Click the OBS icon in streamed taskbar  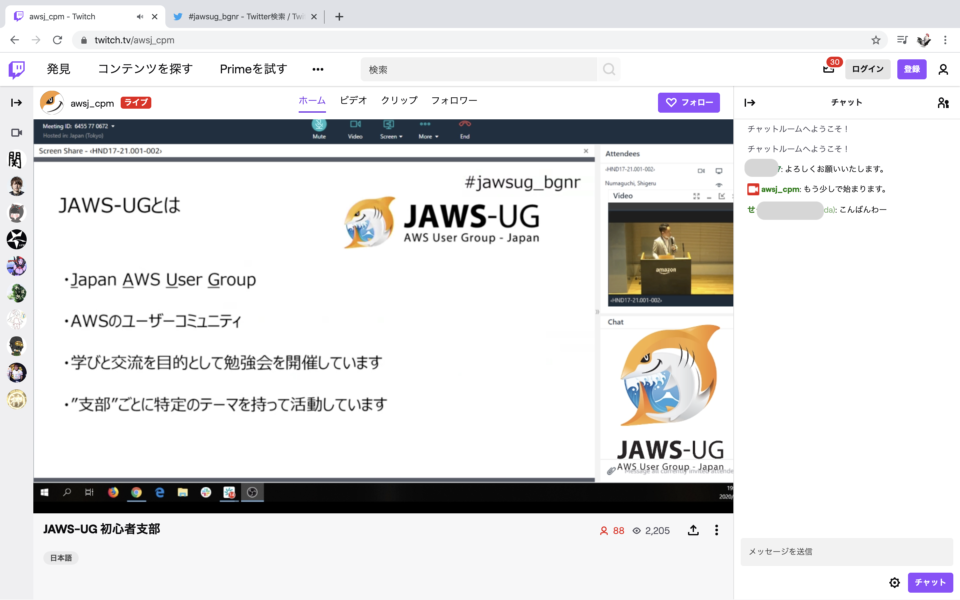[252, 492]
